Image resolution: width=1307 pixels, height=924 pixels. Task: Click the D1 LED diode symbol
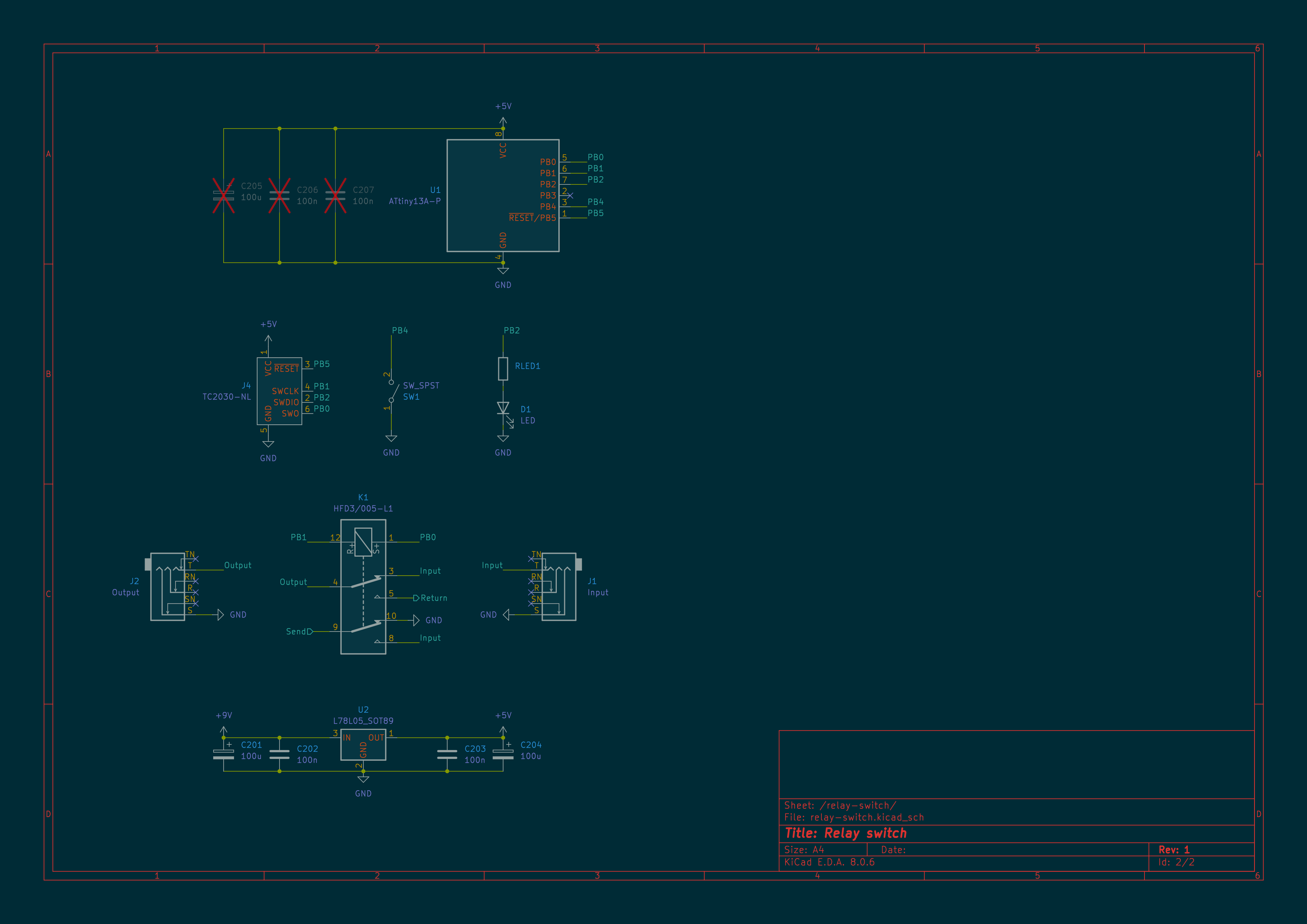pos(503,408)
